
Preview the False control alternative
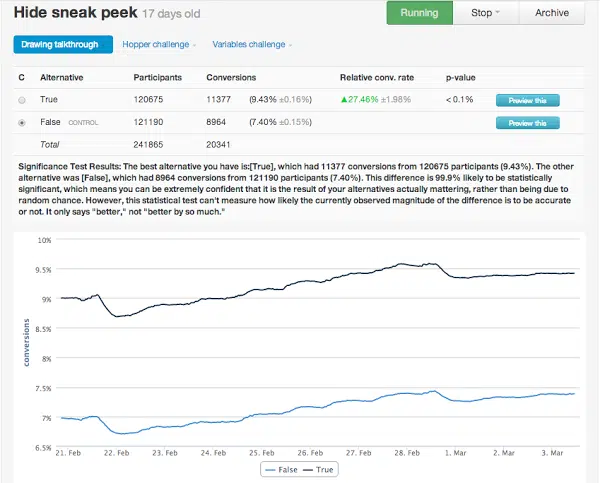tap(527, 123)
